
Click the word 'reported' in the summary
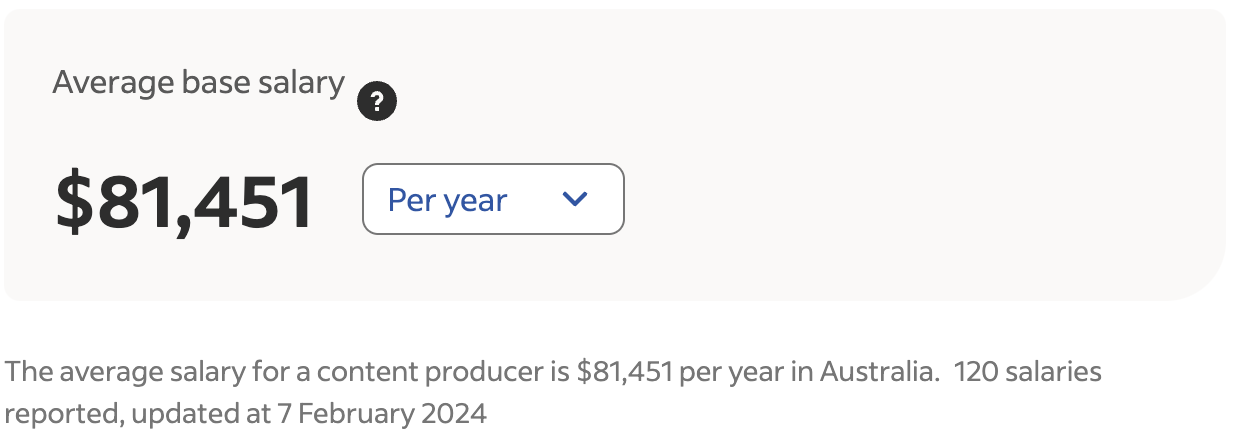point(59,412)
